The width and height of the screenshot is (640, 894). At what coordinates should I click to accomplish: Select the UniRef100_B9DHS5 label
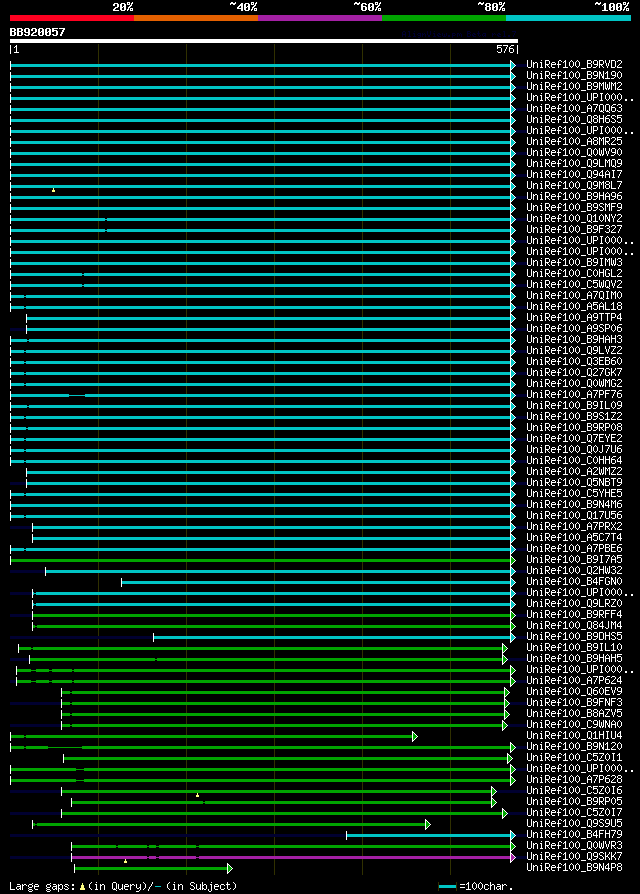pyautogui.click(x=574, y=636)
